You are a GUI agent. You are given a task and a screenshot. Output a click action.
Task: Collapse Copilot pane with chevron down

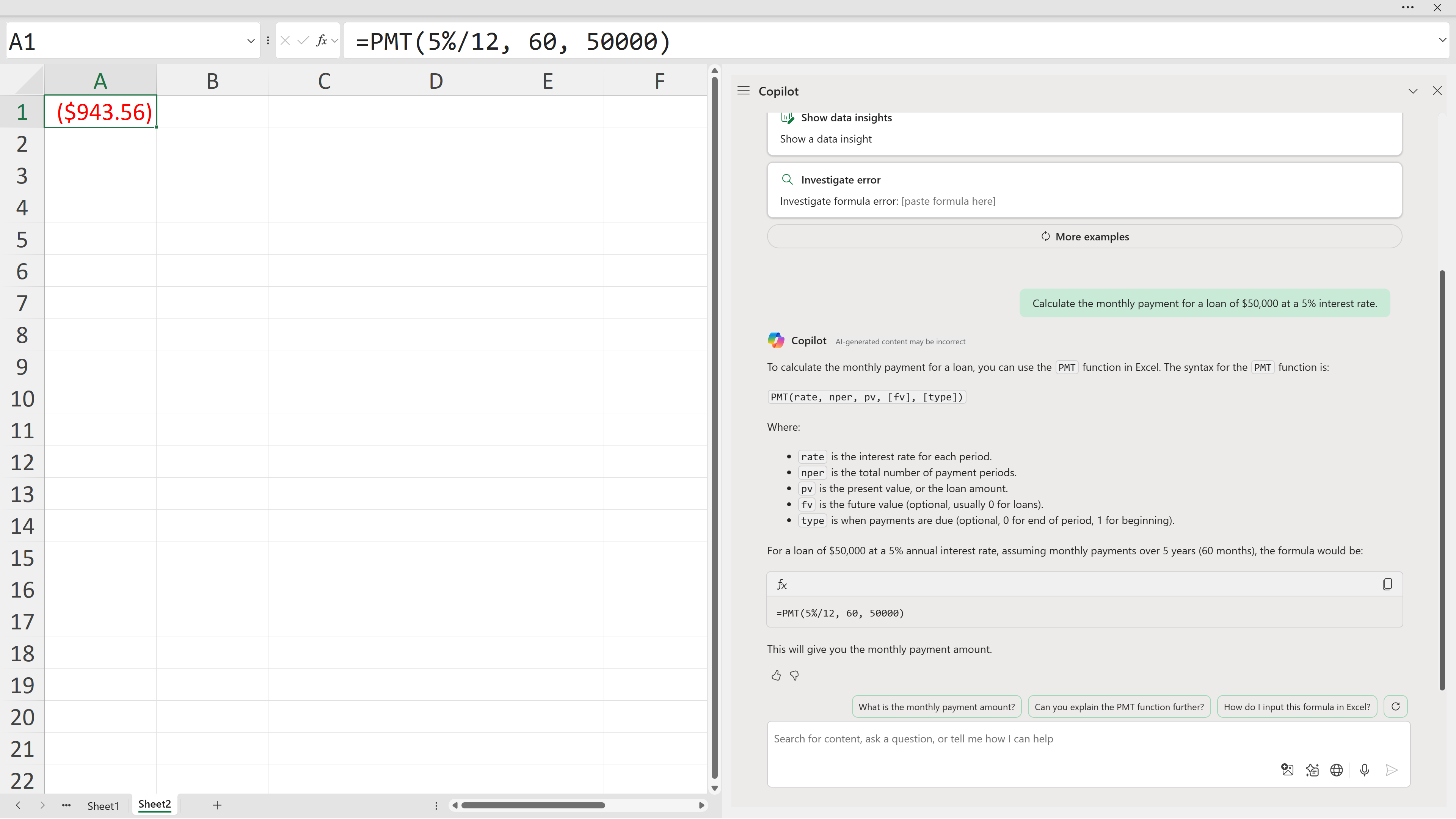1412,91
